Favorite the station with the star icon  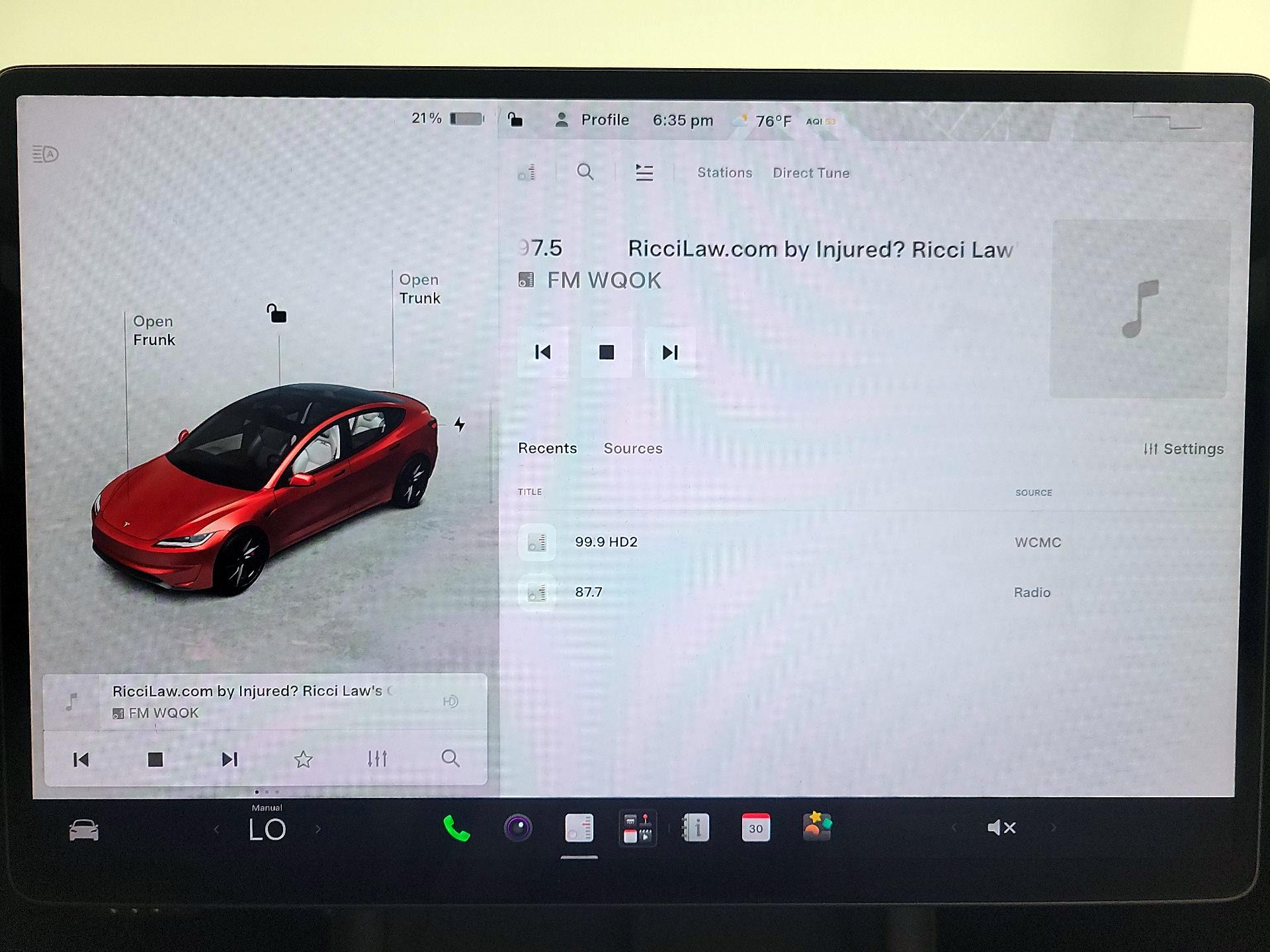point(303,759)
